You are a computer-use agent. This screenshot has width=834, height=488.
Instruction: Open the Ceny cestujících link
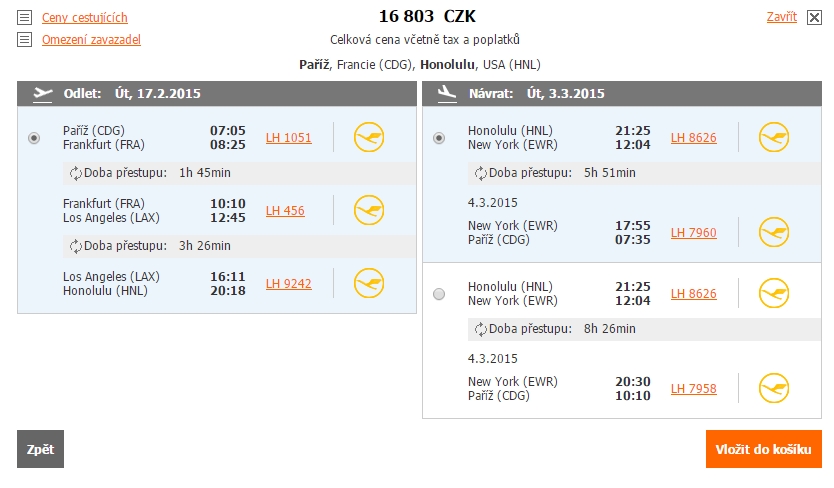pyautogui.click(x=85, y=18)
